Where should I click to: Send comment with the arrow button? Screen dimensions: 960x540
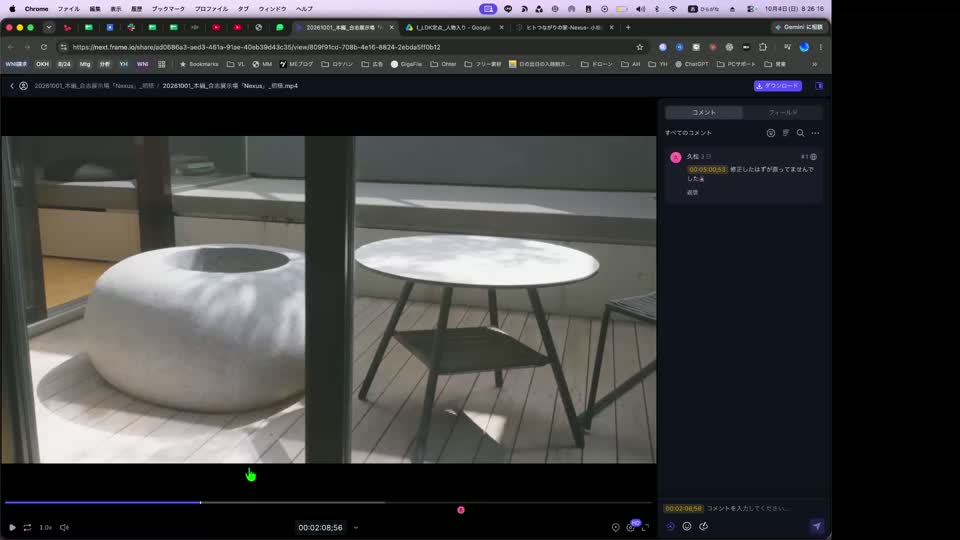point(817,526)
